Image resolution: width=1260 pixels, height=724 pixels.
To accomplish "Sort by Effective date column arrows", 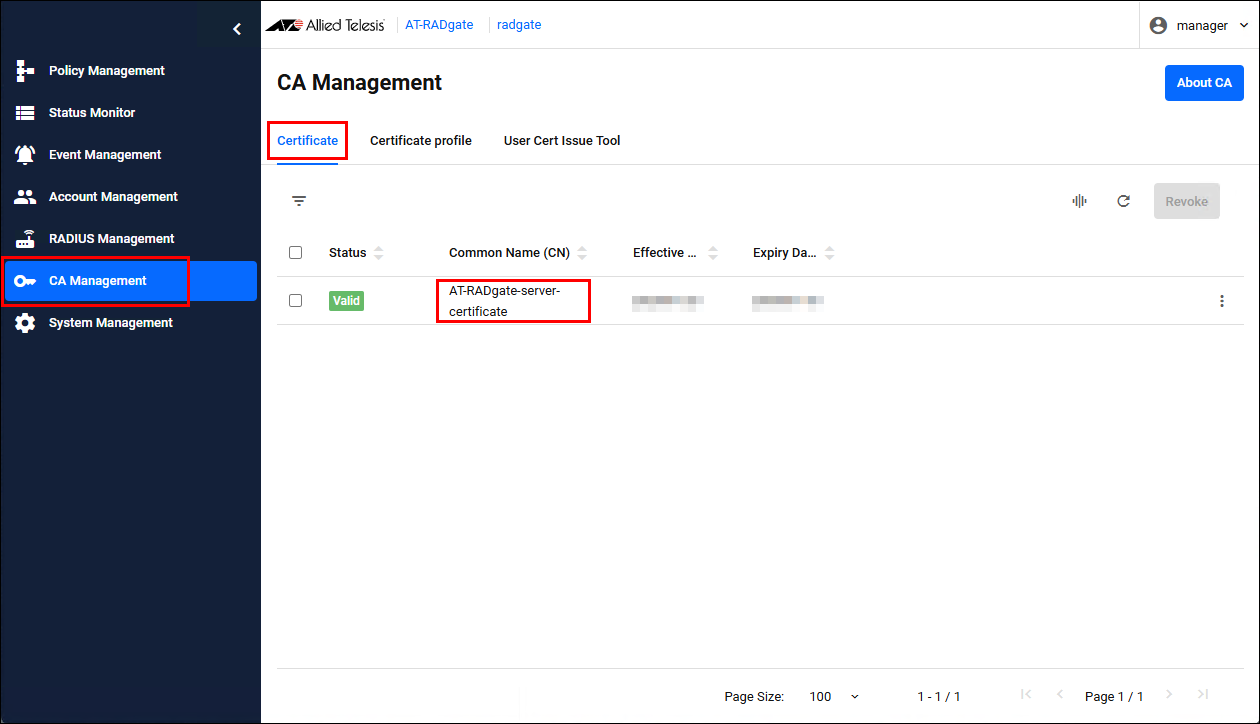I will [x=713, y=253].
